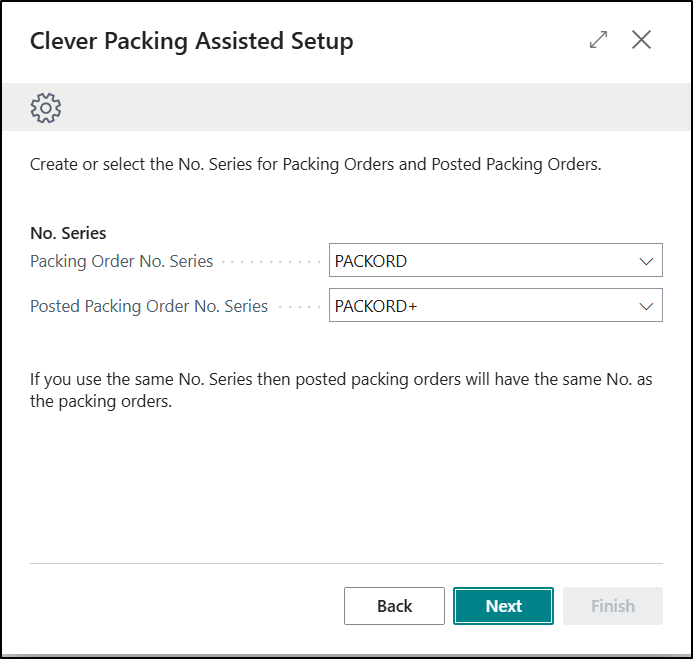
Task: Expand the dialog to full screen
Action: click(598, 40)
